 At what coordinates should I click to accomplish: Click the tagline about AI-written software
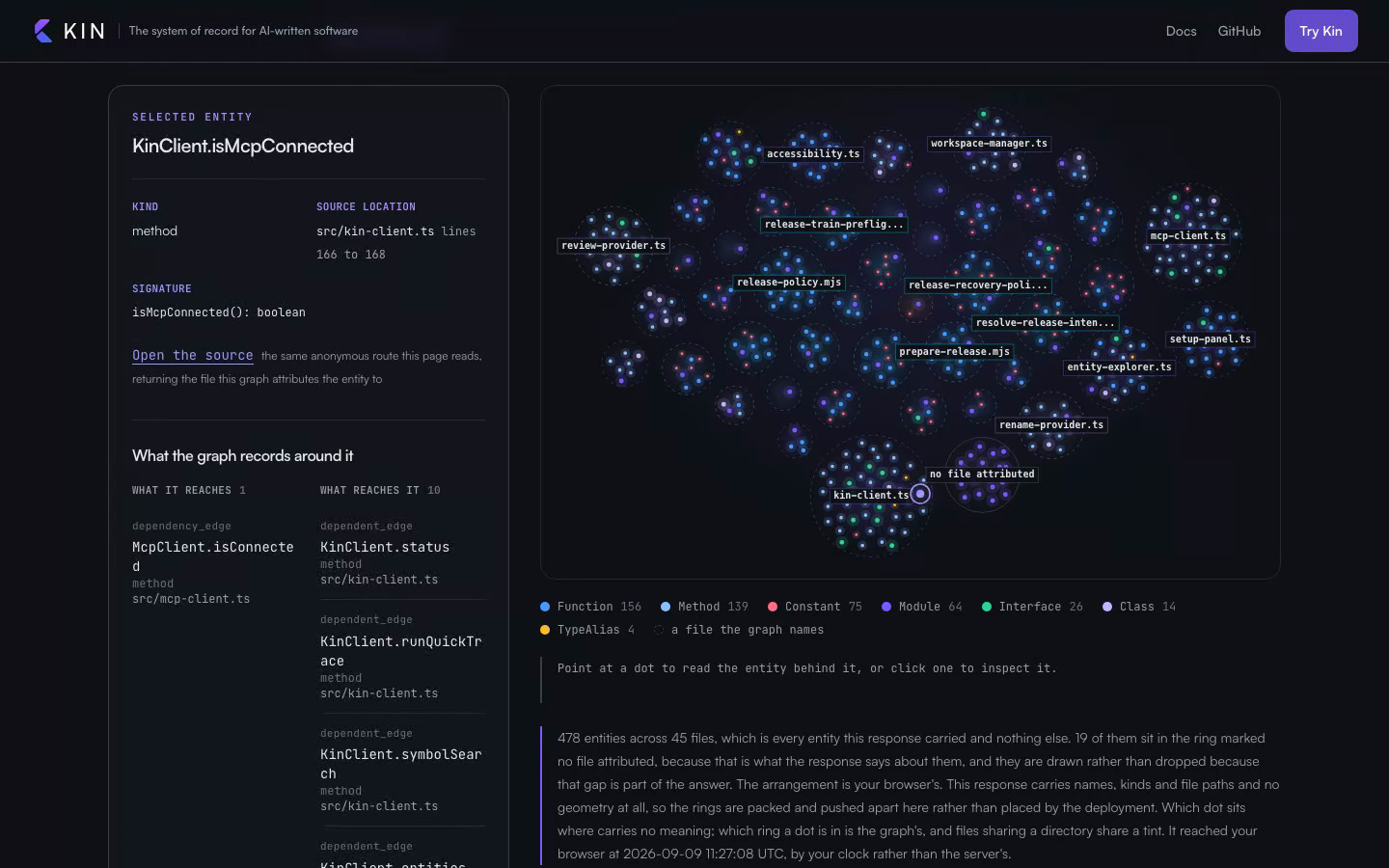click(243, 31)
